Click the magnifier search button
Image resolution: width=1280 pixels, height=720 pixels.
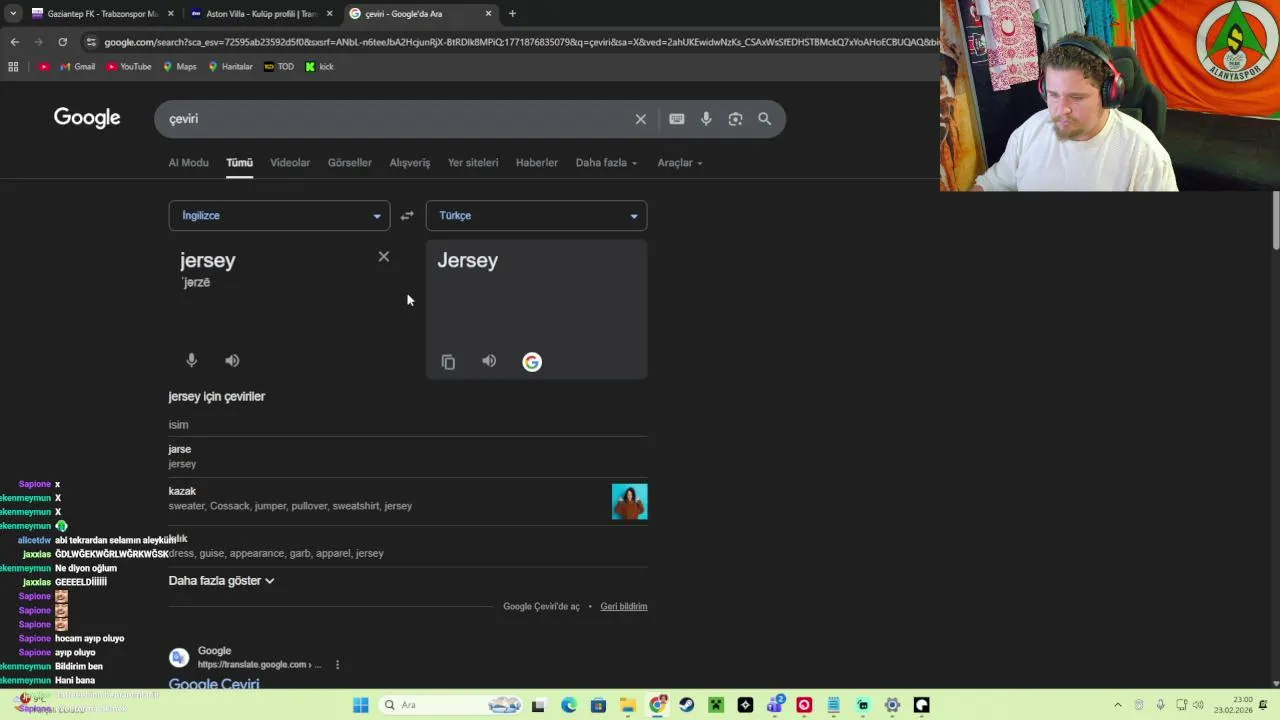point(765,119)
